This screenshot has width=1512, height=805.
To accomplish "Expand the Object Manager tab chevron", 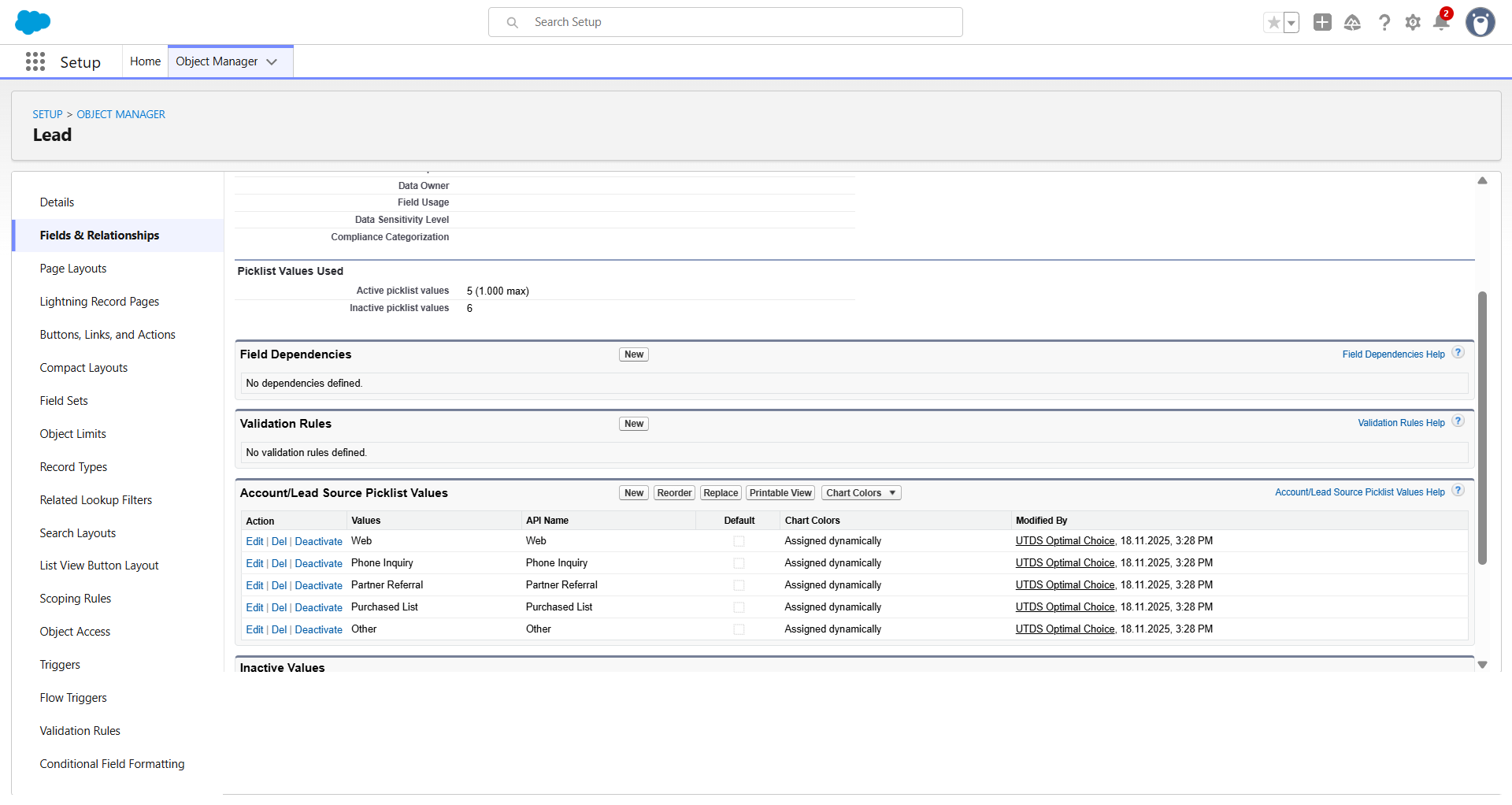I will click(272, 61).
